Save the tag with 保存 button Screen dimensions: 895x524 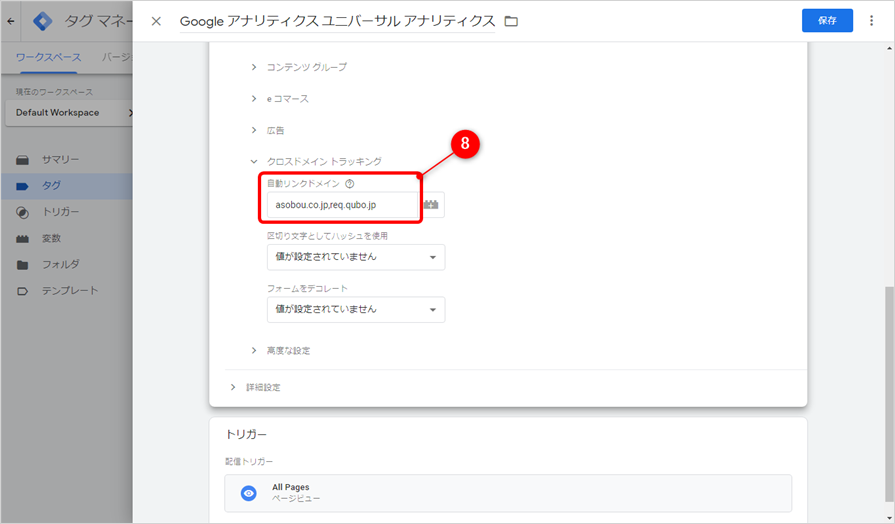[x=827, y=21]
